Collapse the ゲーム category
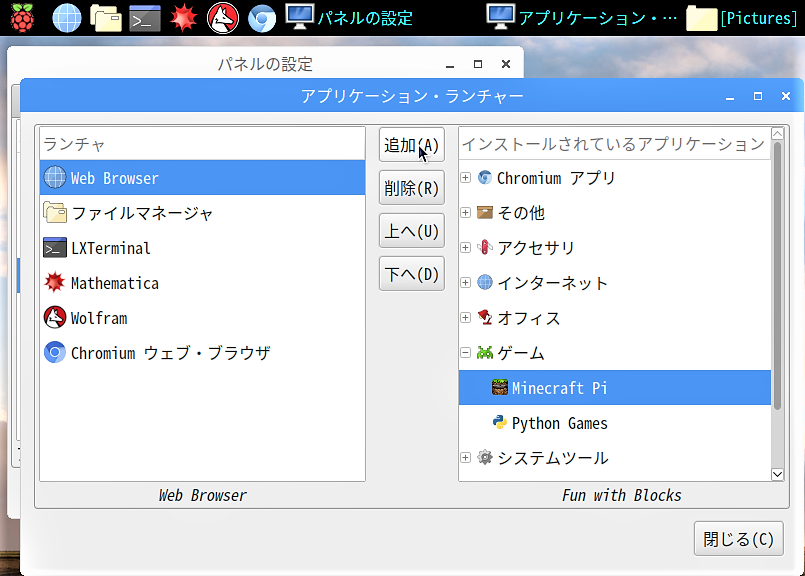Image resolution: width=805 pixels, height=576 pixels. 466,352
